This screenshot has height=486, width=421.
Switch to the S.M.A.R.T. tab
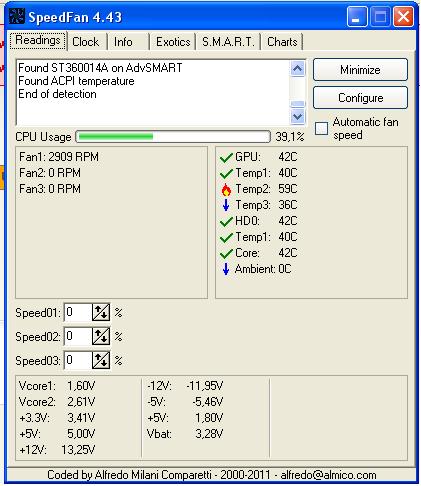(x=228, y=42)
